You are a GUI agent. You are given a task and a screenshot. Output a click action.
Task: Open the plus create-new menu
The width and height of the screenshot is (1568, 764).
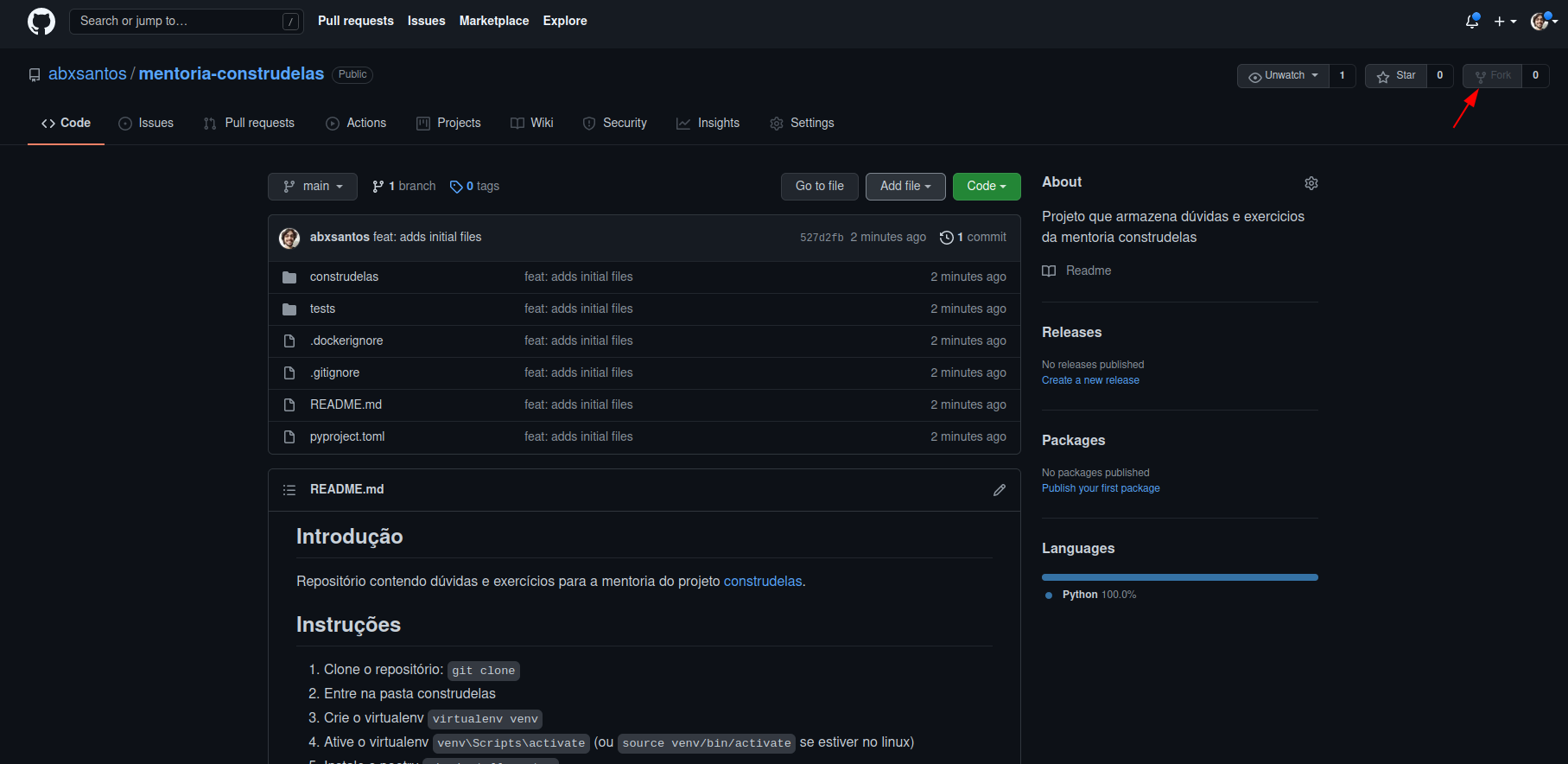(1505, 21)
